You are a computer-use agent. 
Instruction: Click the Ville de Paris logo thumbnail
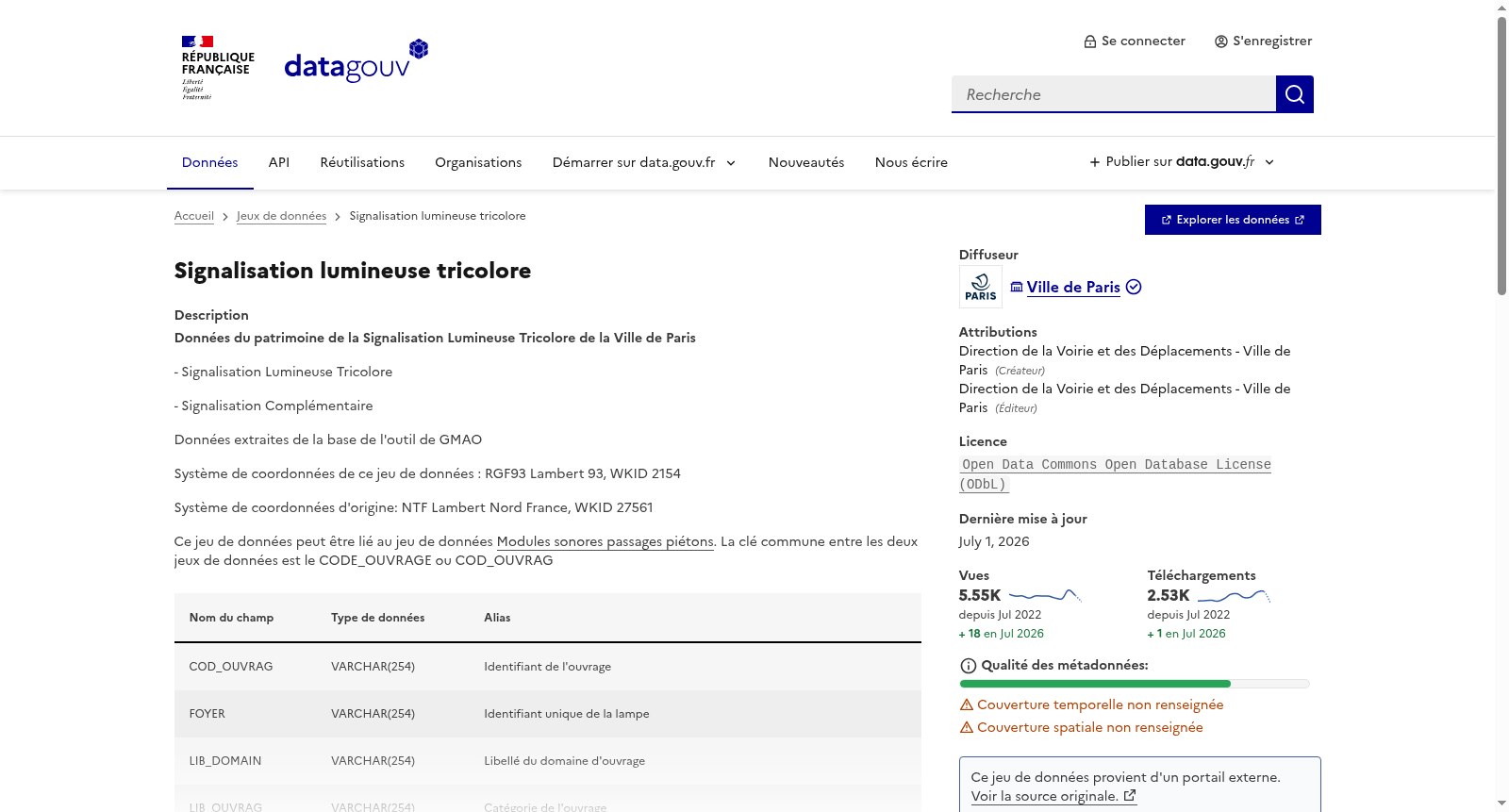[981, 287]
